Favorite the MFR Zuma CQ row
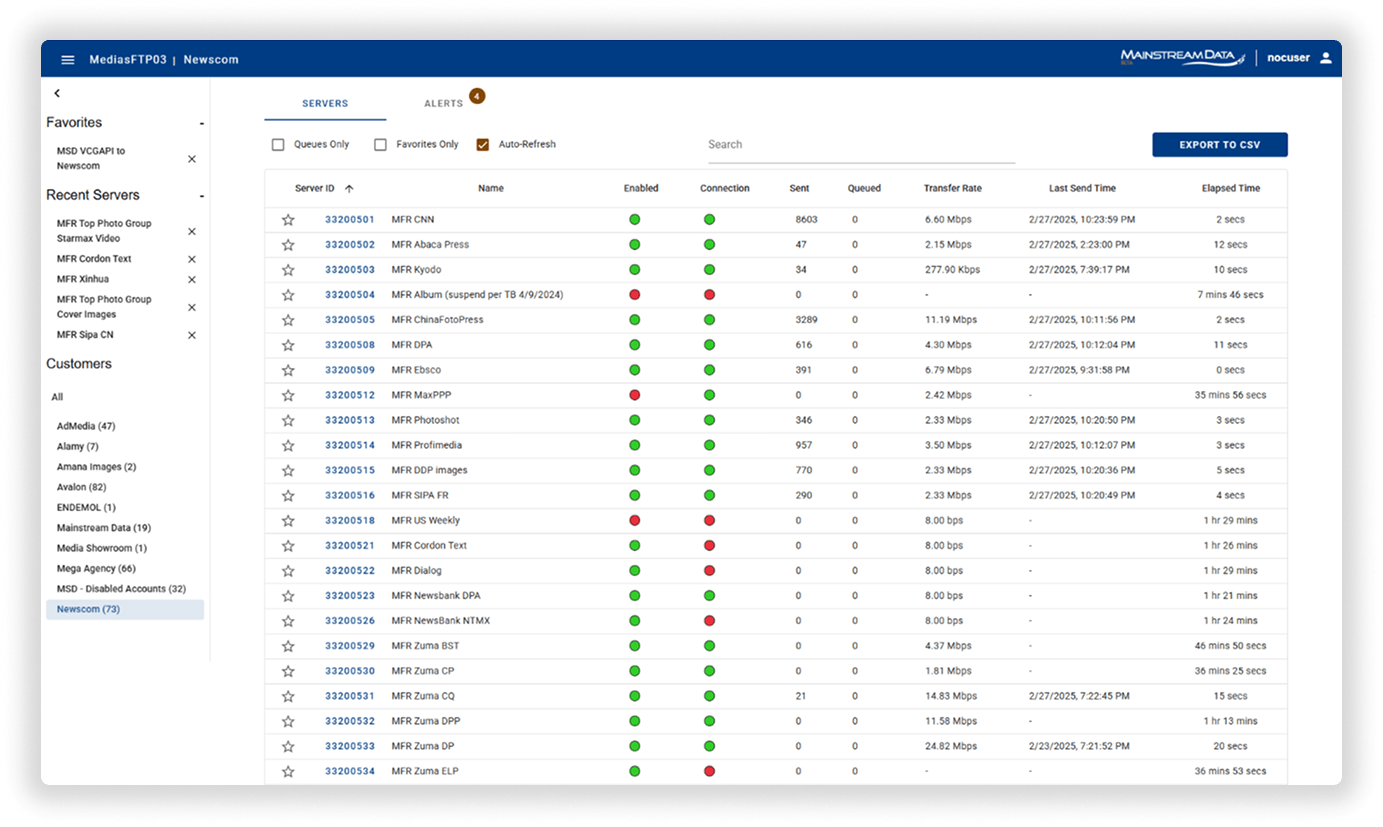This screenshot has height=827, width=1383. coord(288,696)
